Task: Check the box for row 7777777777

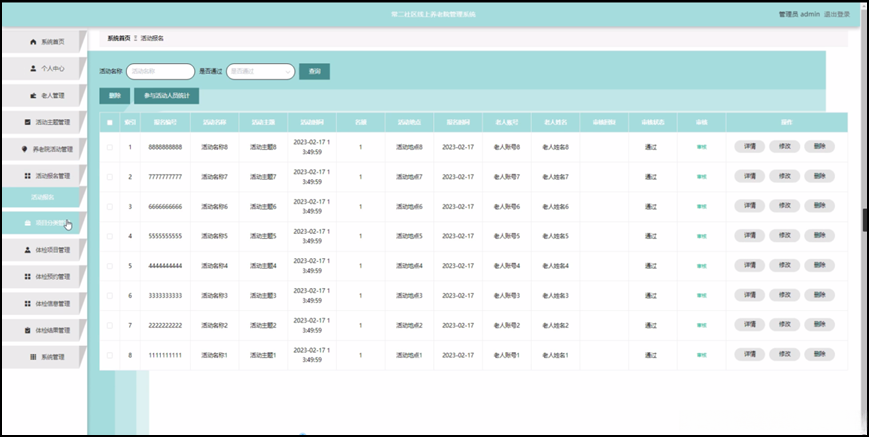Action: tap(110, 177)
